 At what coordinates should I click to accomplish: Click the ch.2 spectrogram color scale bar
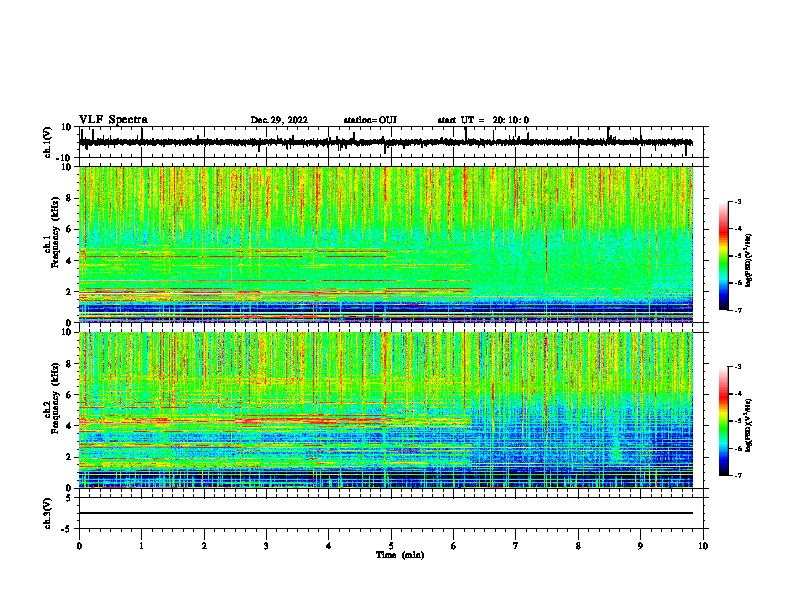coord(723,421)
